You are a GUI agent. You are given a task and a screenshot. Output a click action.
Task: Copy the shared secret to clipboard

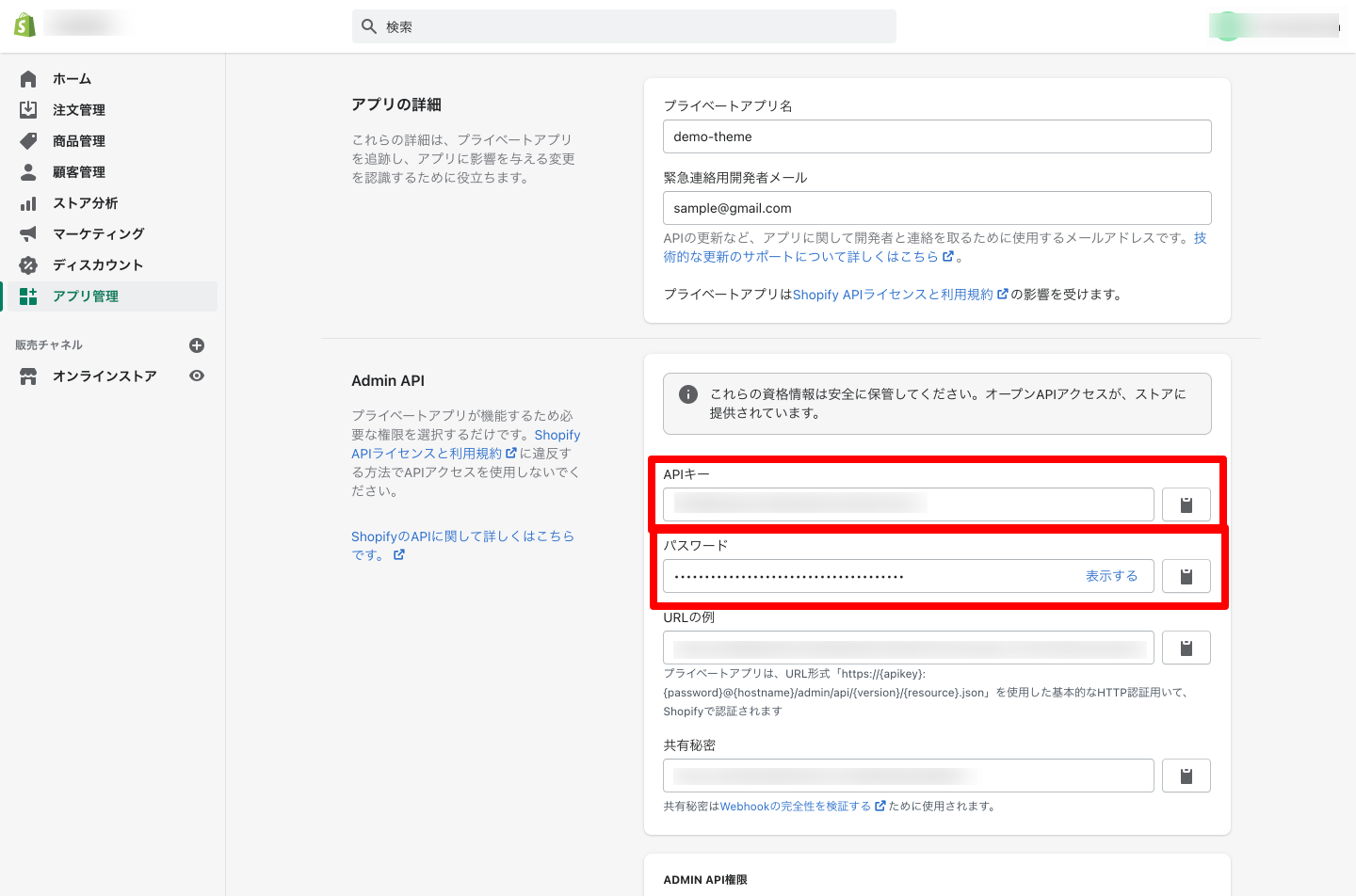coord(1186,776)
